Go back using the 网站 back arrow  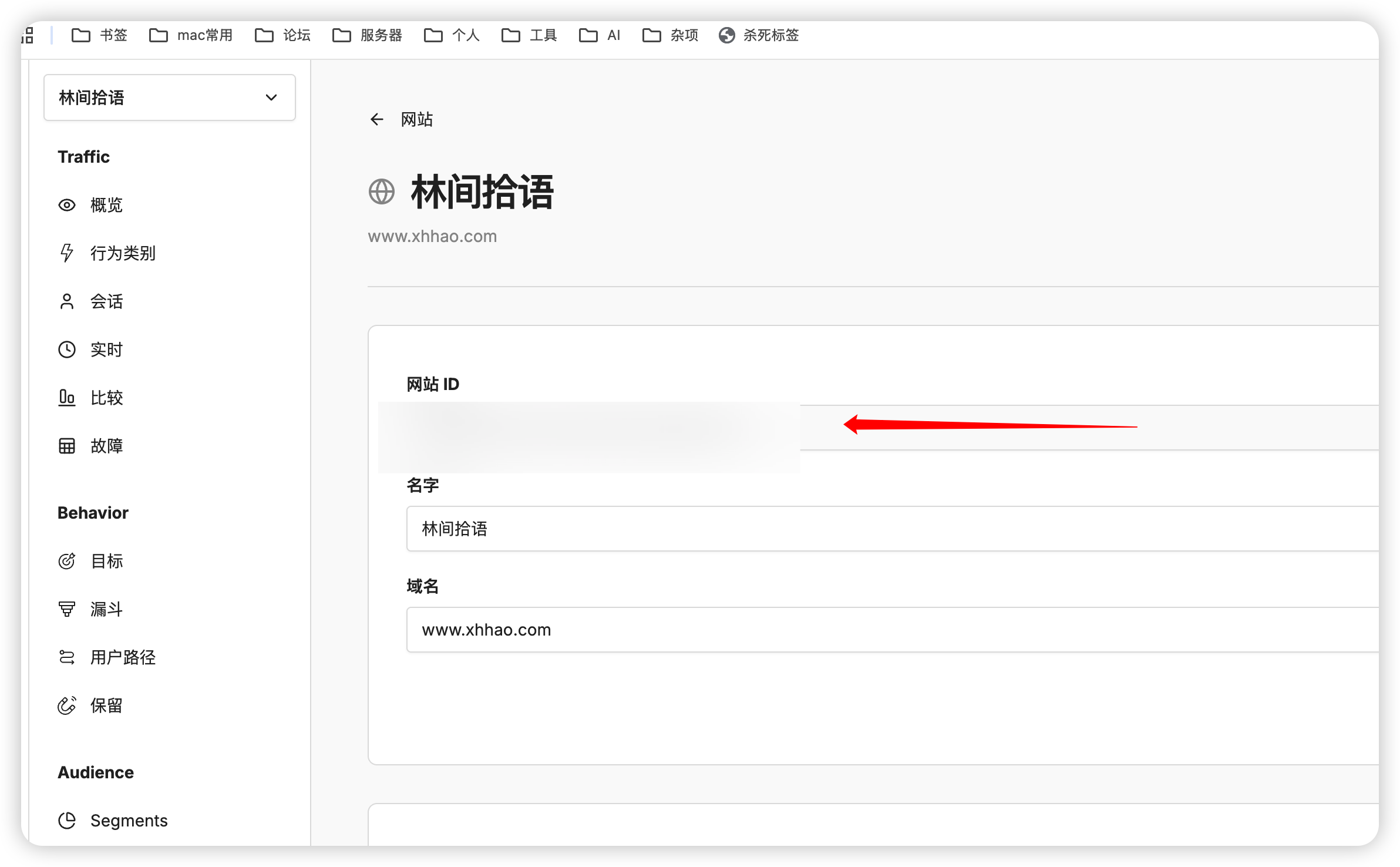[376, 119]
